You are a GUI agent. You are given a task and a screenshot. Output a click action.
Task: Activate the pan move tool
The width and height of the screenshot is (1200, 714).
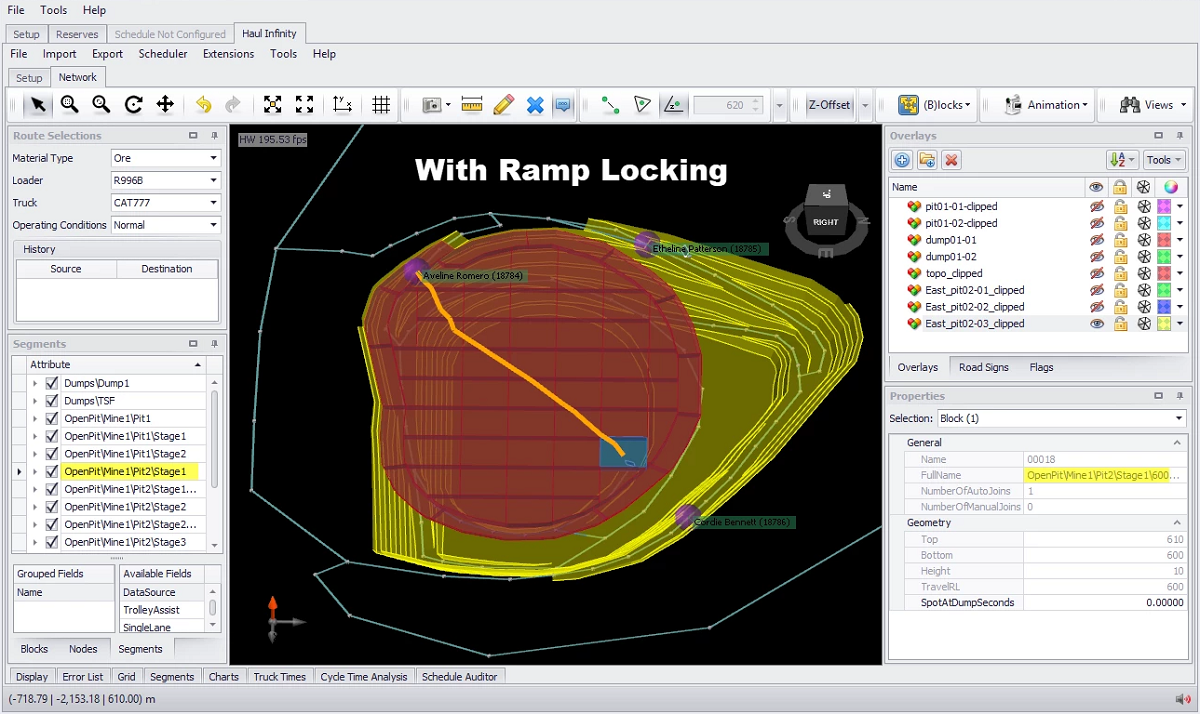pyautogui.click(x=165, y=105)
